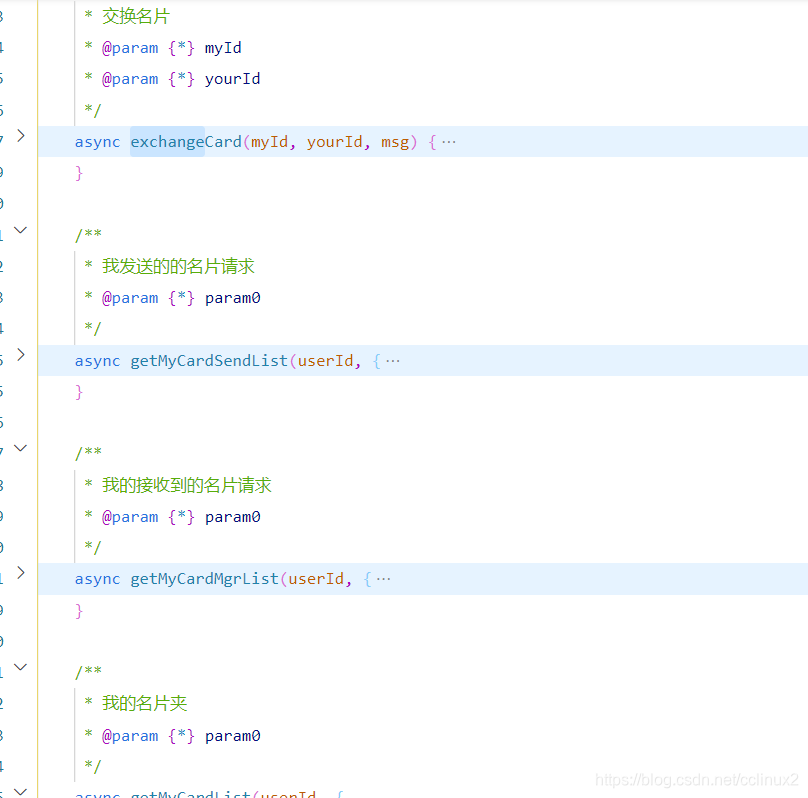Screen dimensions: 808x798
Task: Collapse comment block above getMyCardSendList
Action: pos(20,230)
